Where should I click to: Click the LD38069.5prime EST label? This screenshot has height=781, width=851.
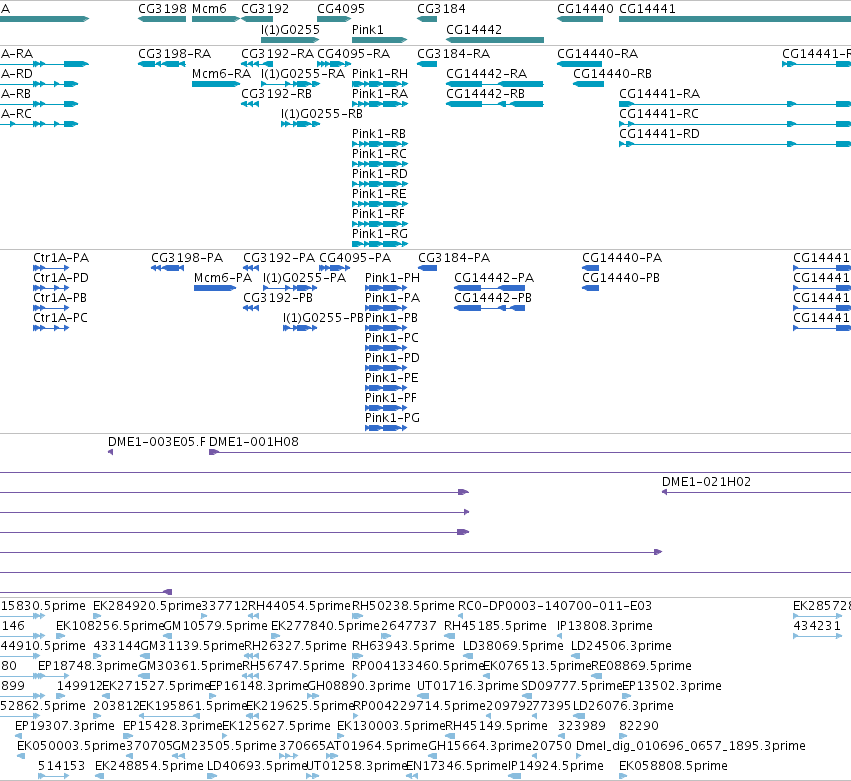[x=513, y=646]
